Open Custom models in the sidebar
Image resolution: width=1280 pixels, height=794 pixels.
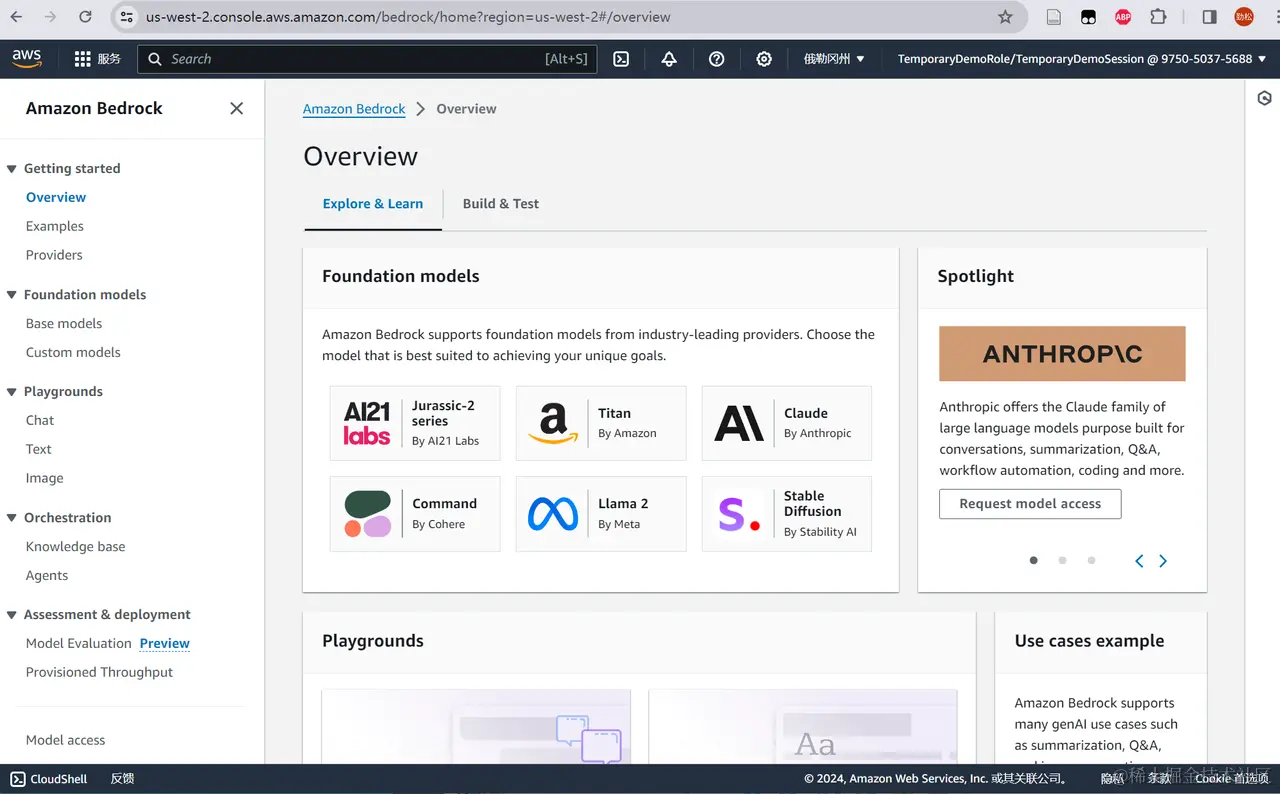73,352
